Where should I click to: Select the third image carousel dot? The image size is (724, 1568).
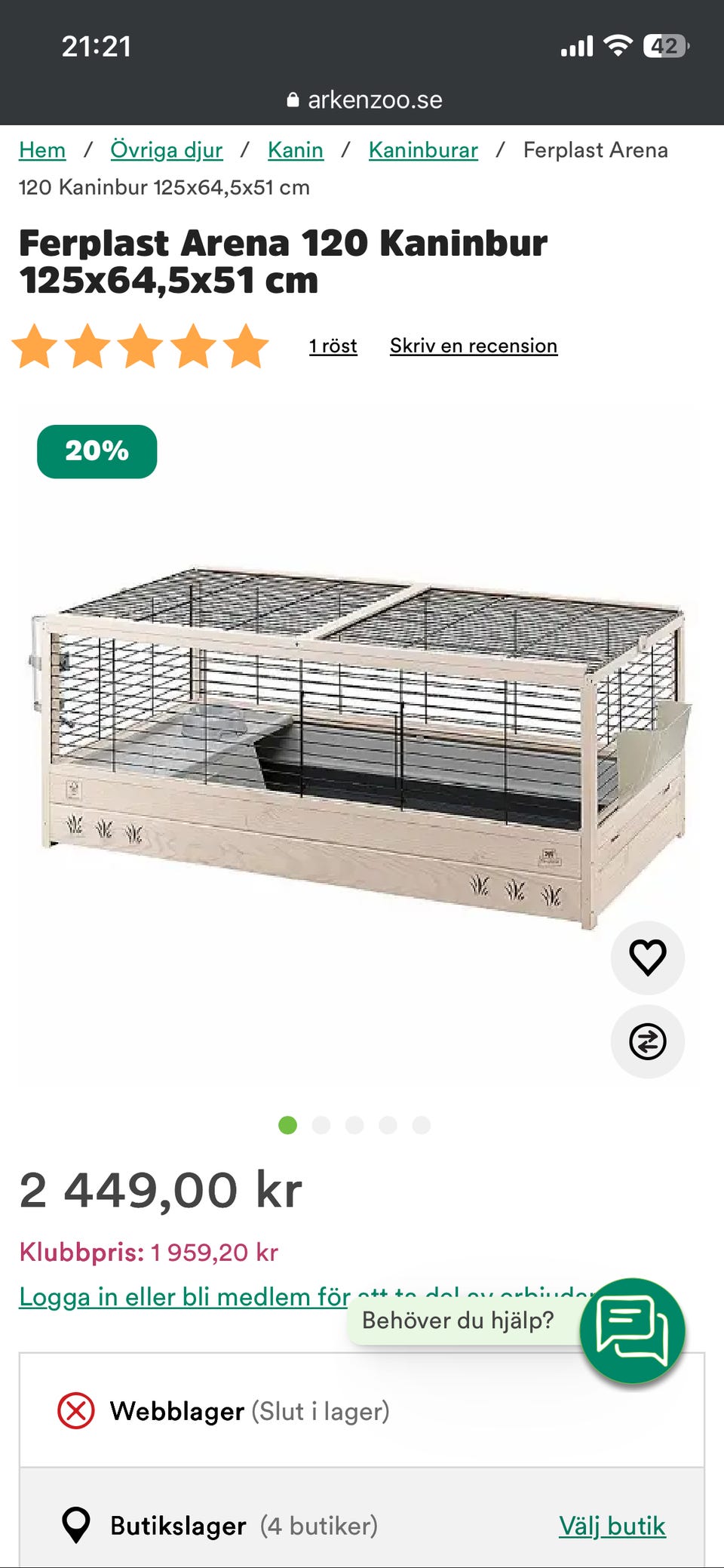354,1125
